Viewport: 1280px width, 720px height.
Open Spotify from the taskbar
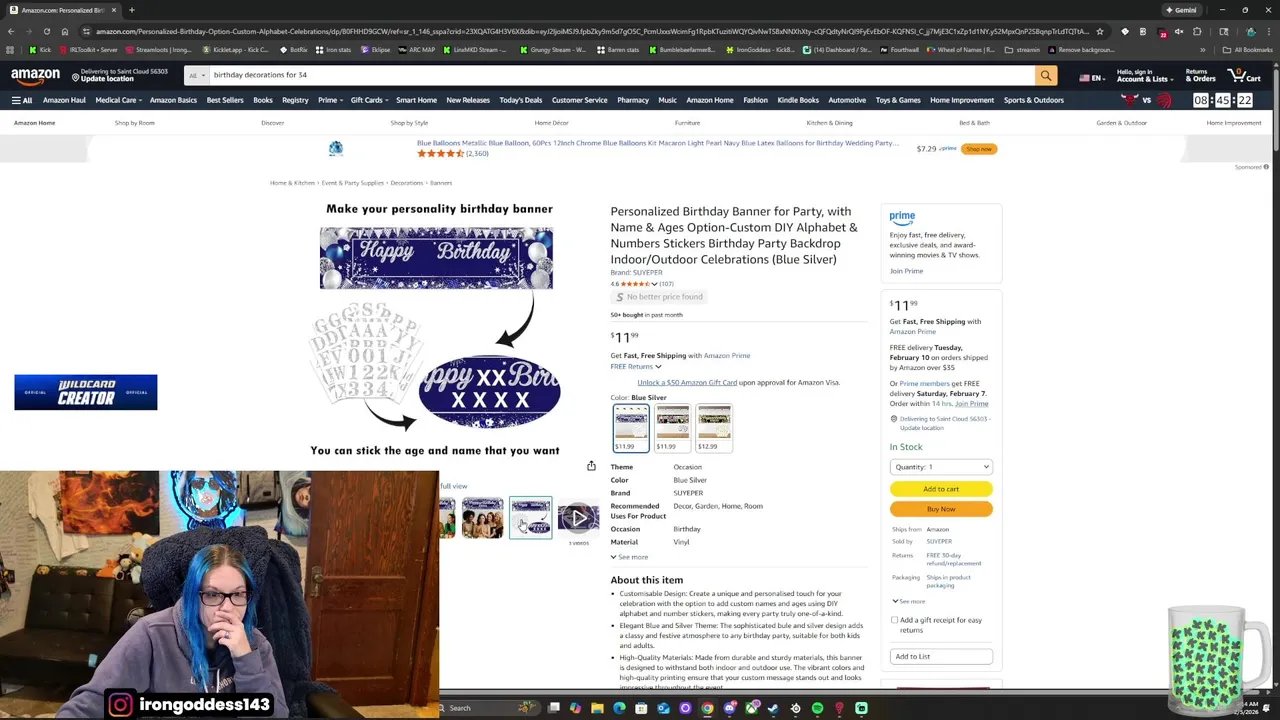click(x=817, y=708)
